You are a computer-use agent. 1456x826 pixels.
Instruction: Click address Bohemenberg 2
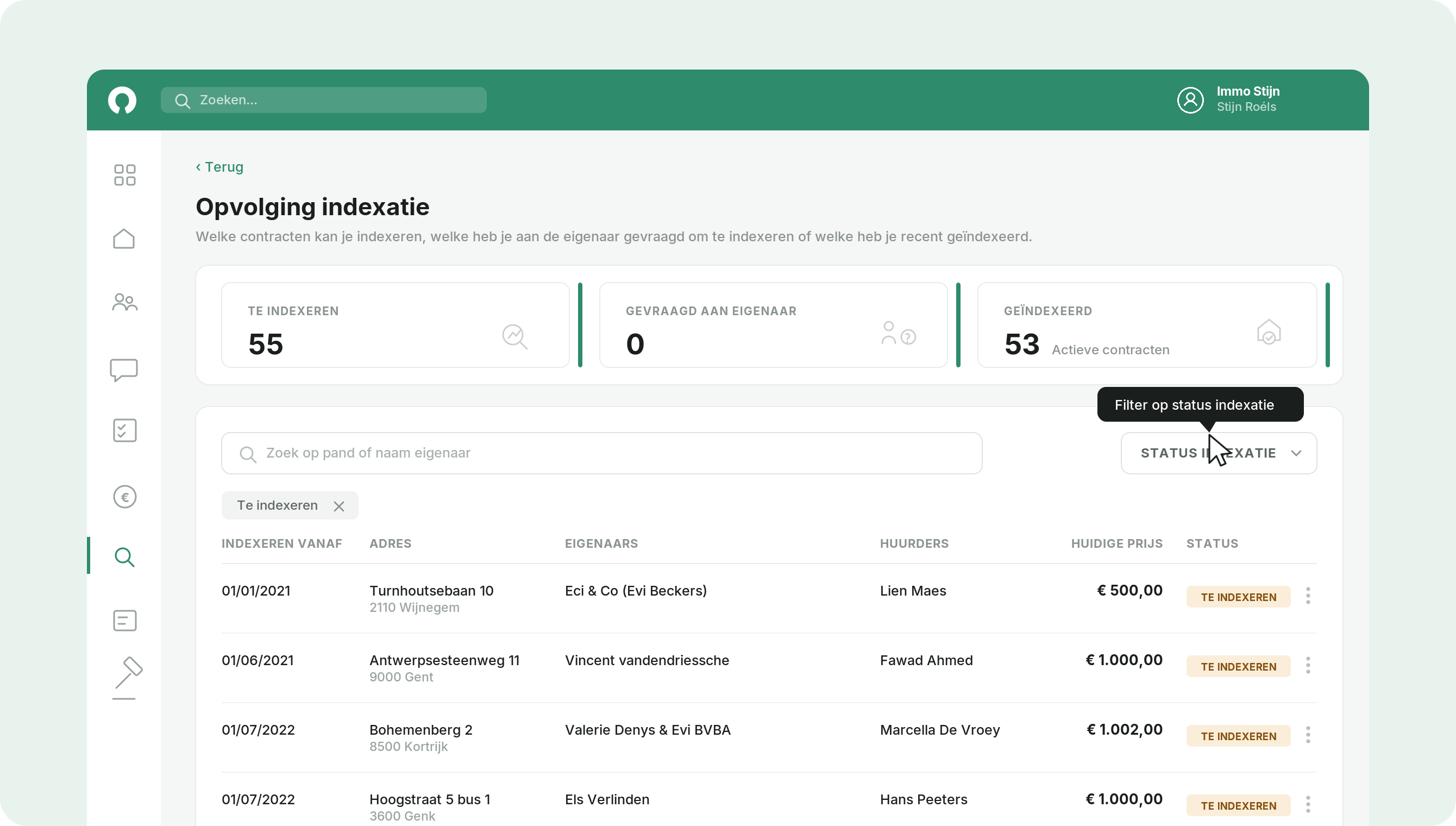point(421,730)
